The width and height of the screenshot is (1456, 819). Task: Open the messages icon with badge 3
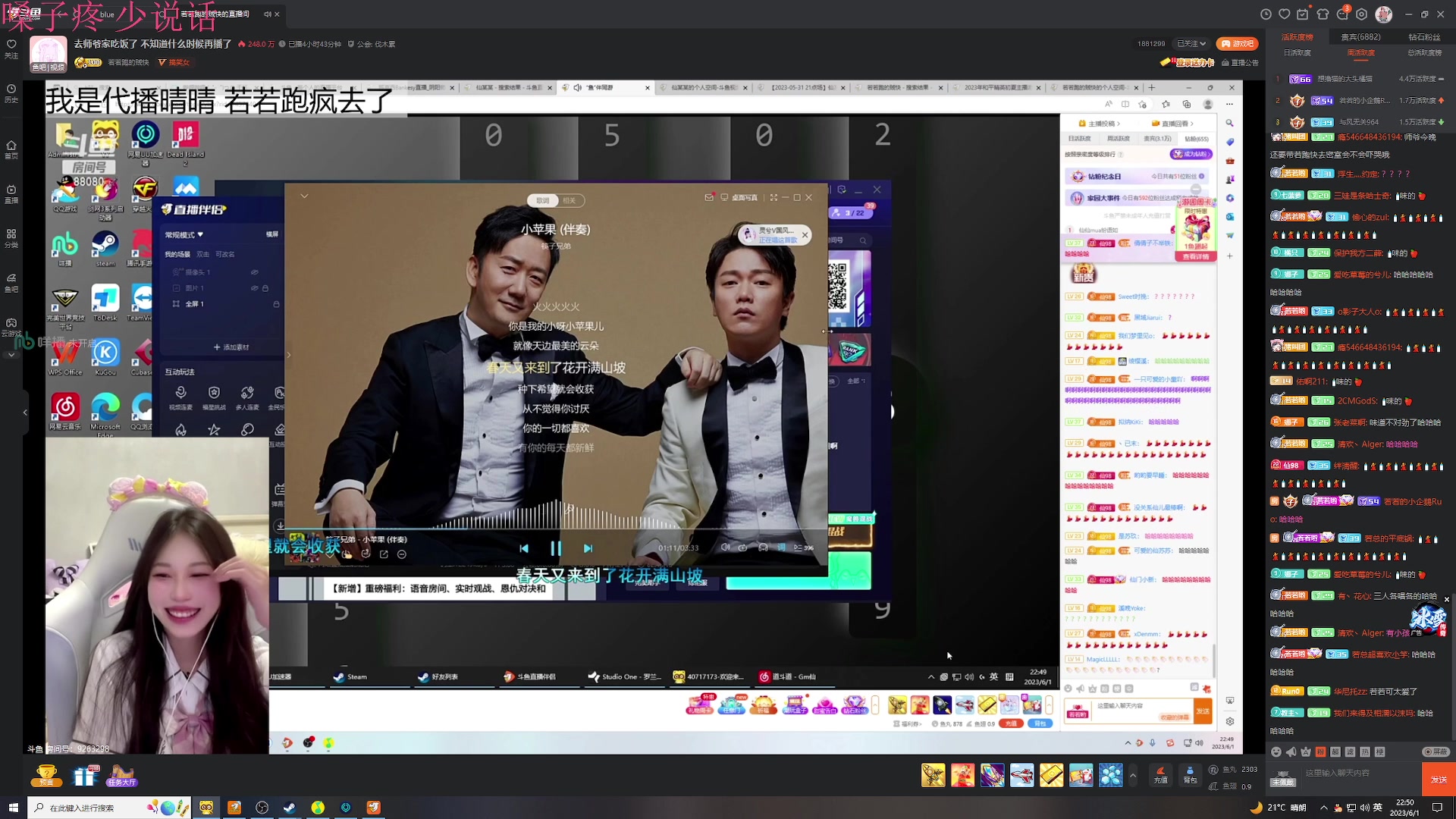[x=1343, y=14]
